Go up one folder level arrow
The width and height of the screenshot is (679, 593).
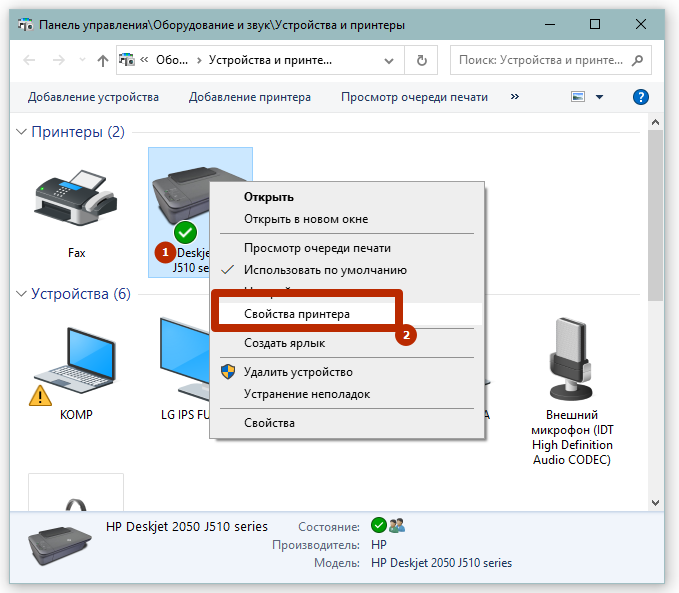click(x=102, y=60)
